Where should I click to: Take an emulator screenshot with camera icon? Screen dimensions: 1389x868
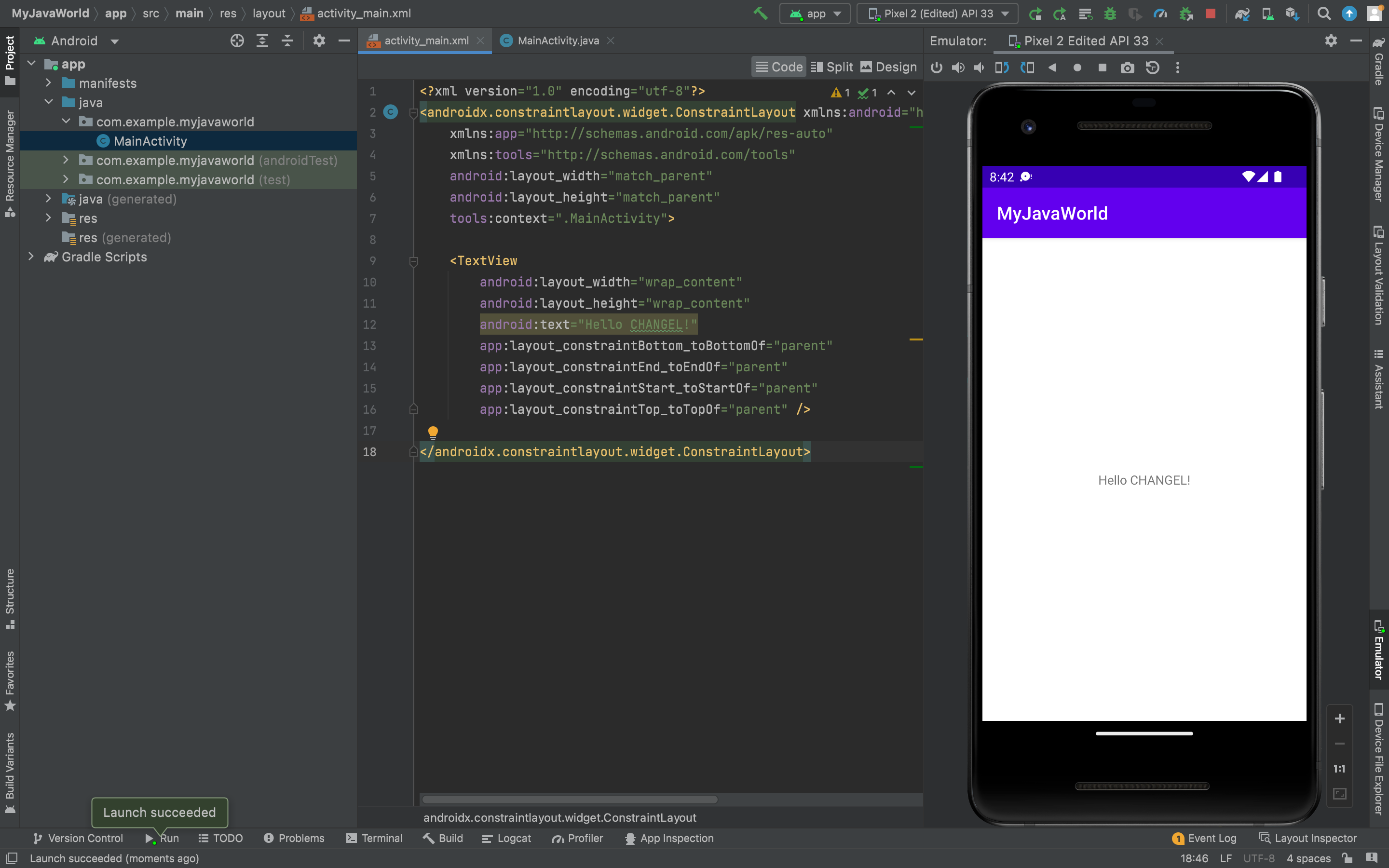point(1127,68)
